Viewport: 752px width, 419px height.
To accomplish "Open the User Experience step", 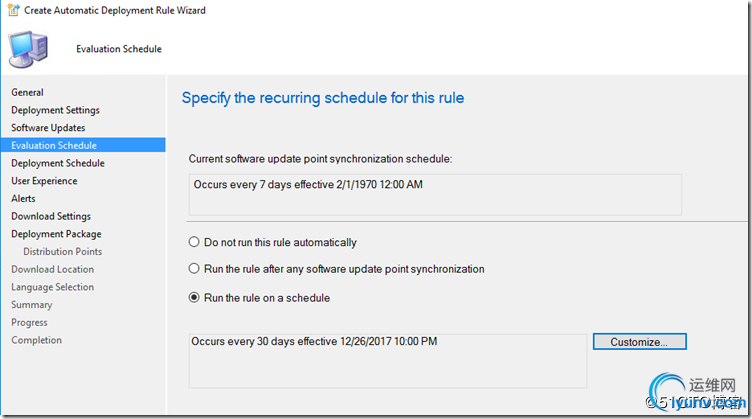I will click(x=44, y=181).
